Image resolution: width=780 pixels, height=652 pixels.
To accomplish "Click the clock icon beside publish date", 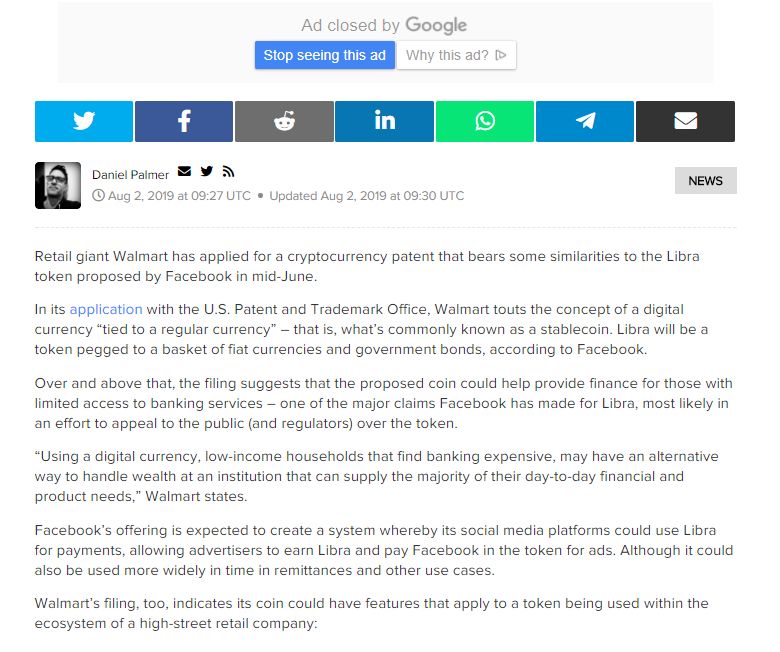I will click(98, 195).
